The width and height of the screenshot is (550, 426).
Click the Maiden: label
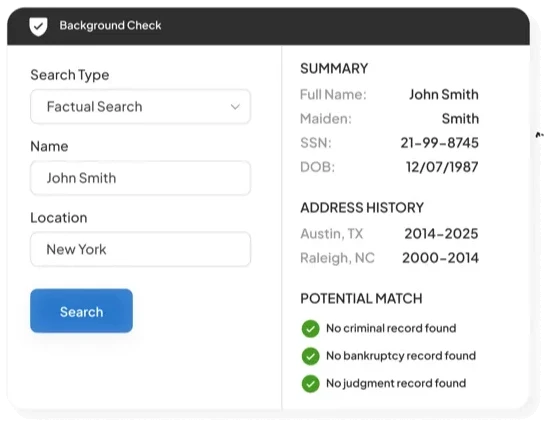point(326,119)
